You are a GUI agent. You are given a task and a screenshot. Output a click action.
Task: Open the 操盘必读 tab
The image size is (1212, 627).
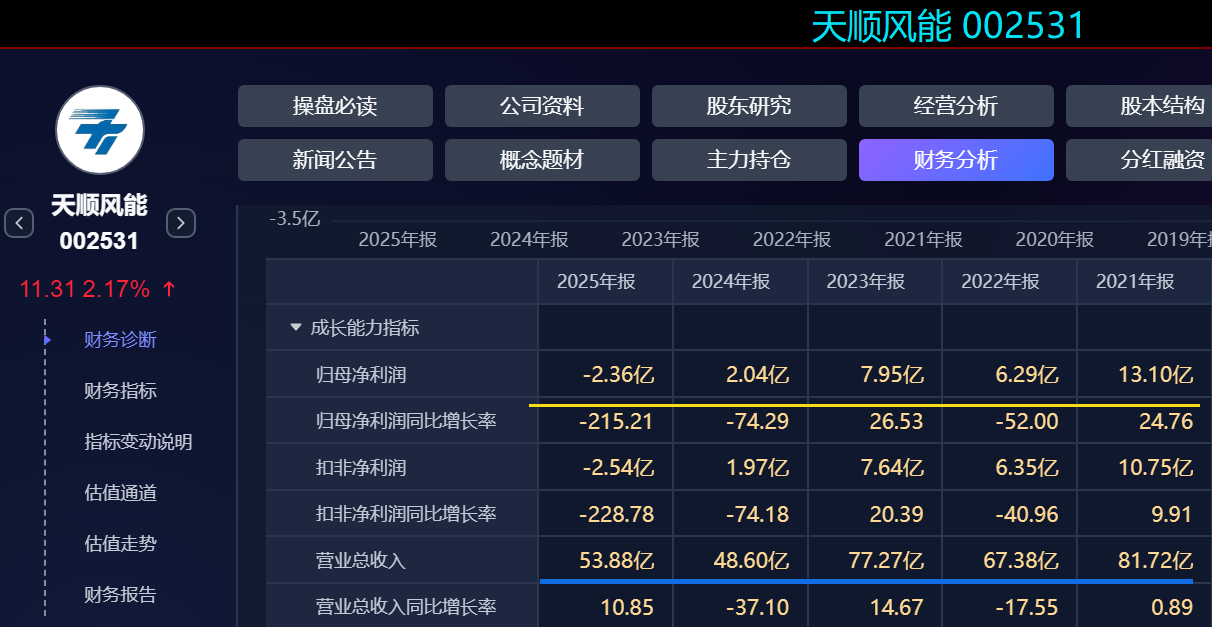[335, 106]
